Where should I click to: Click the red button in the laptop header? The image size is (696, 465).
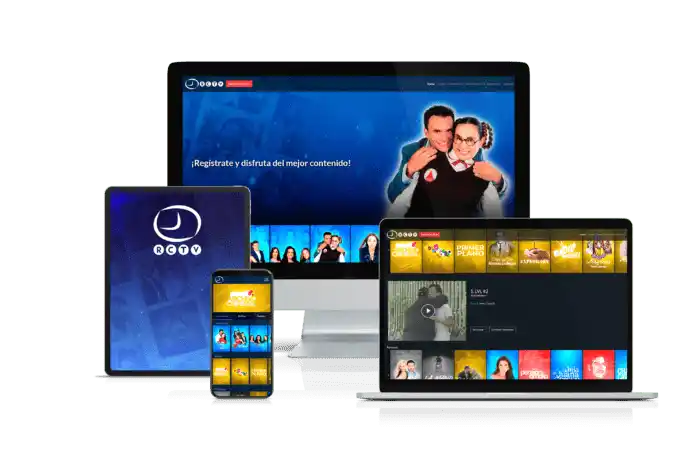(x=429, y=234)
